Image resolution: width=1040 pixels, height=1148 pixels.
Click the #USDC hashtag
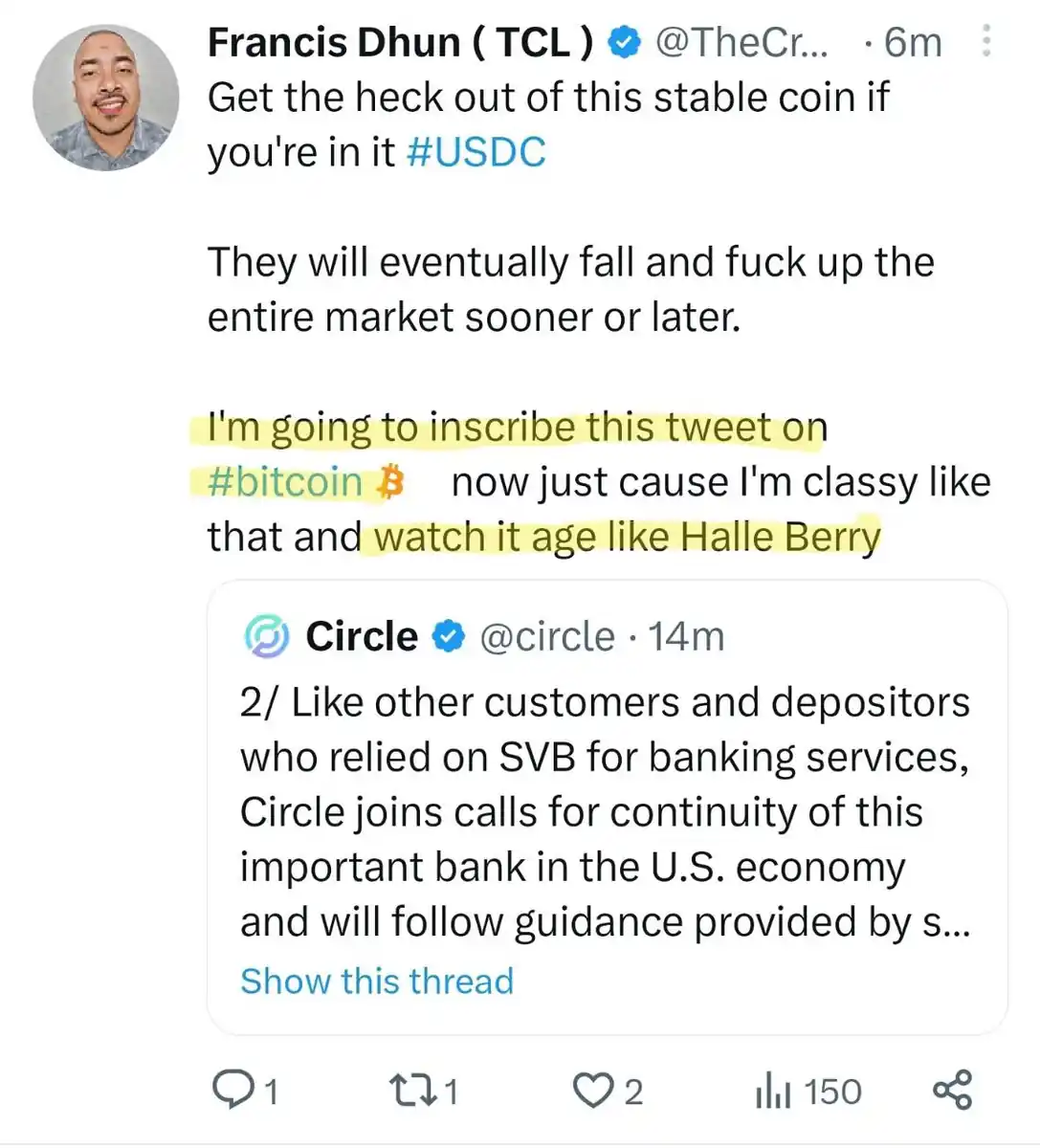pos(476,152)
